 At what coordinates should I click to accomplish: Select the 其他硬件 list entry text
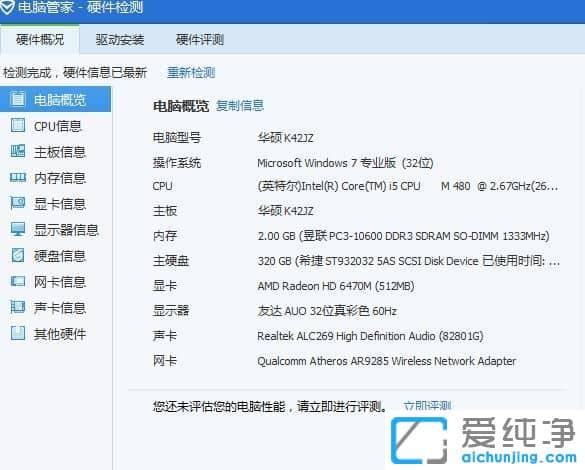[x=60, y=334]
